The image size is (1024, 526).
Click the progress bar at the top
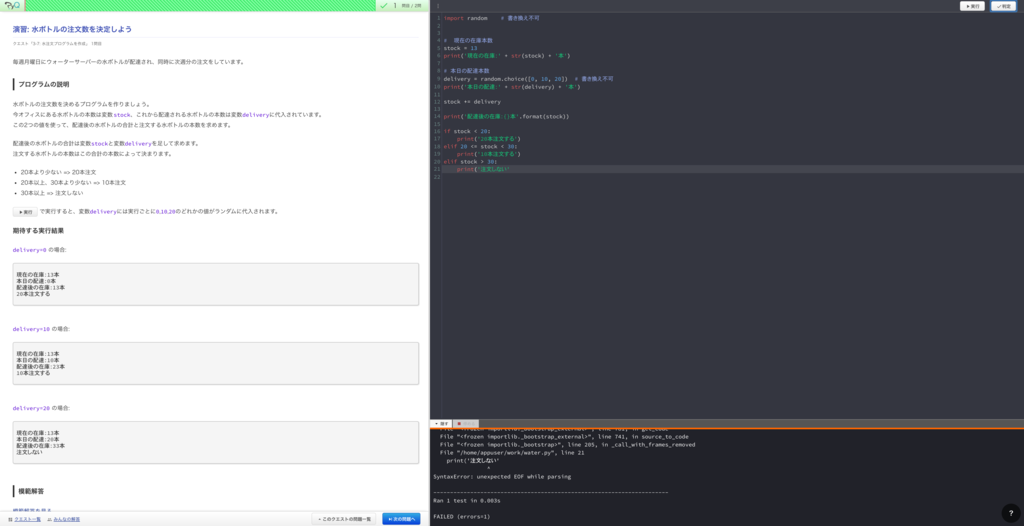[x=200, y=5]
